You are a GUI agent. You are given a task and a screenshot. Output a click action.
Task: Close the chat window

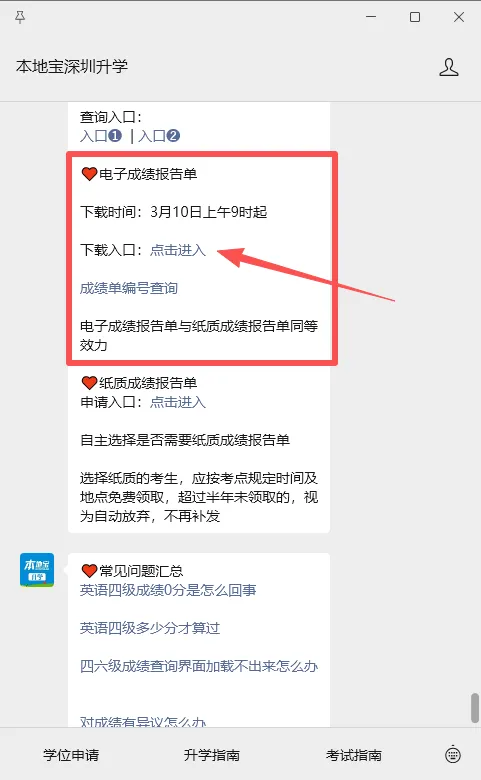coord(459,17)
